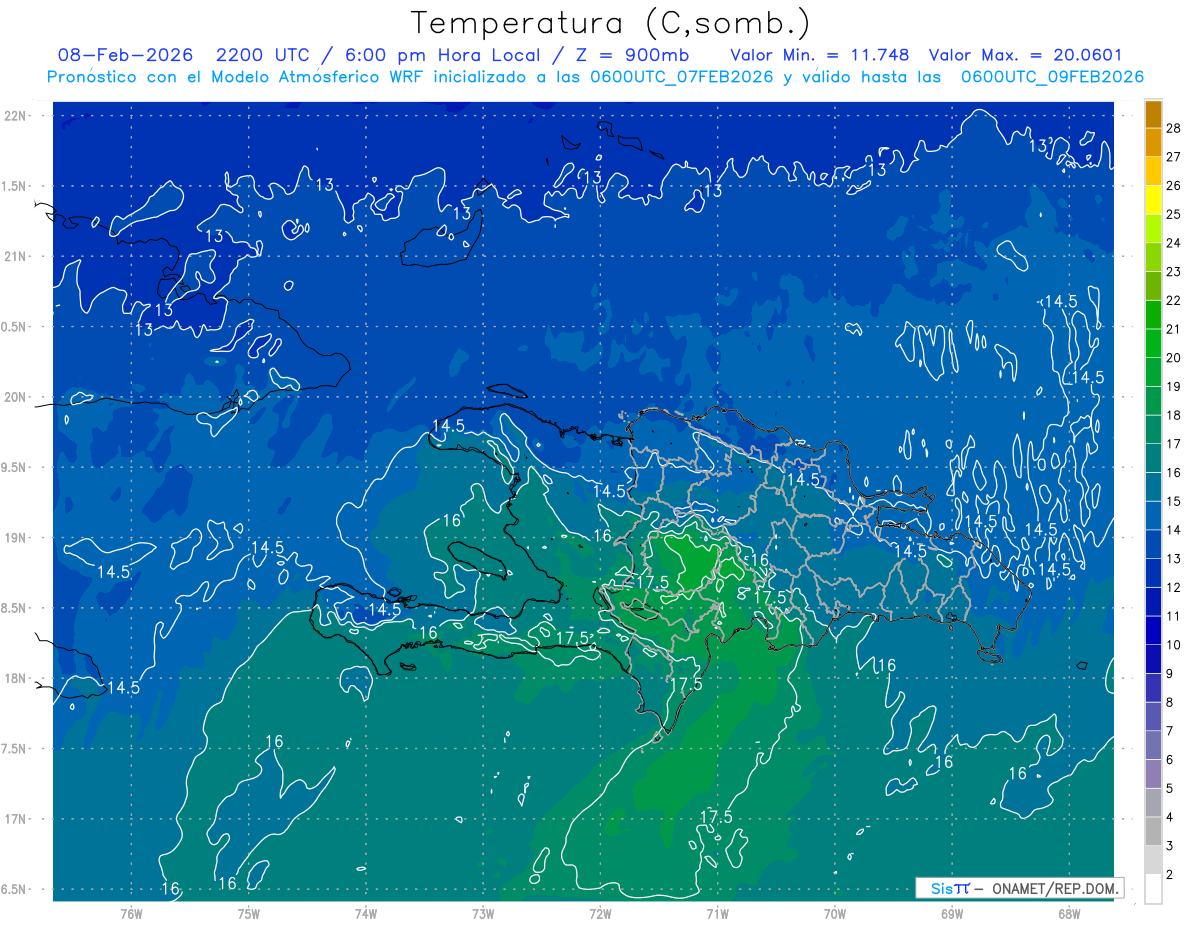Screen dimensions: 1200x927
Task: Click the colorbar scale label "6"
Action: (x=1170, y=760)
